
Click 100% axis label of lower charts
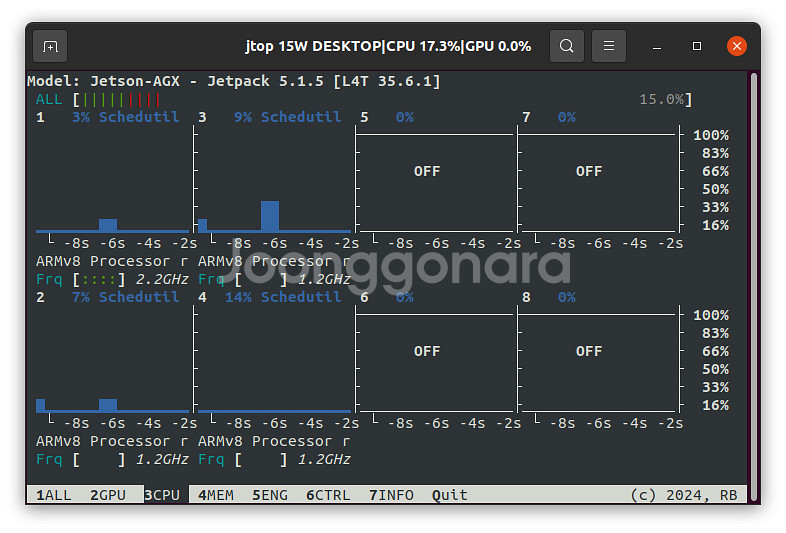711,315
